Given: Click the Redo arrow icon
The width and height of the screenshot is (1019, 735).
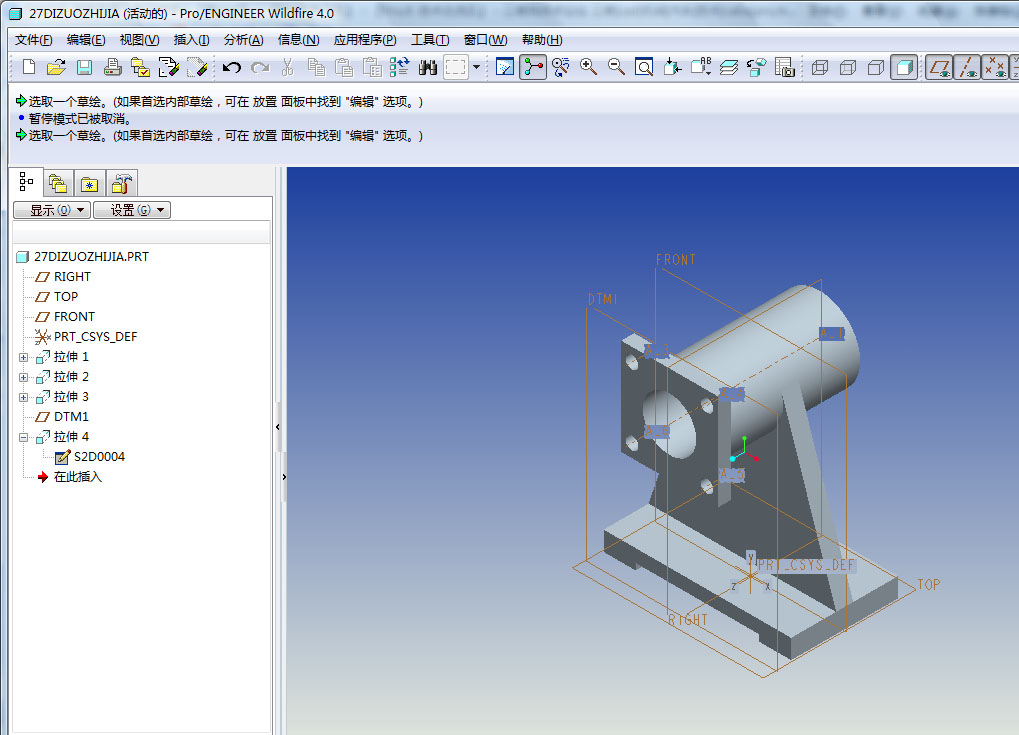Looking at the screenshot, I should [x=260, y=67].
